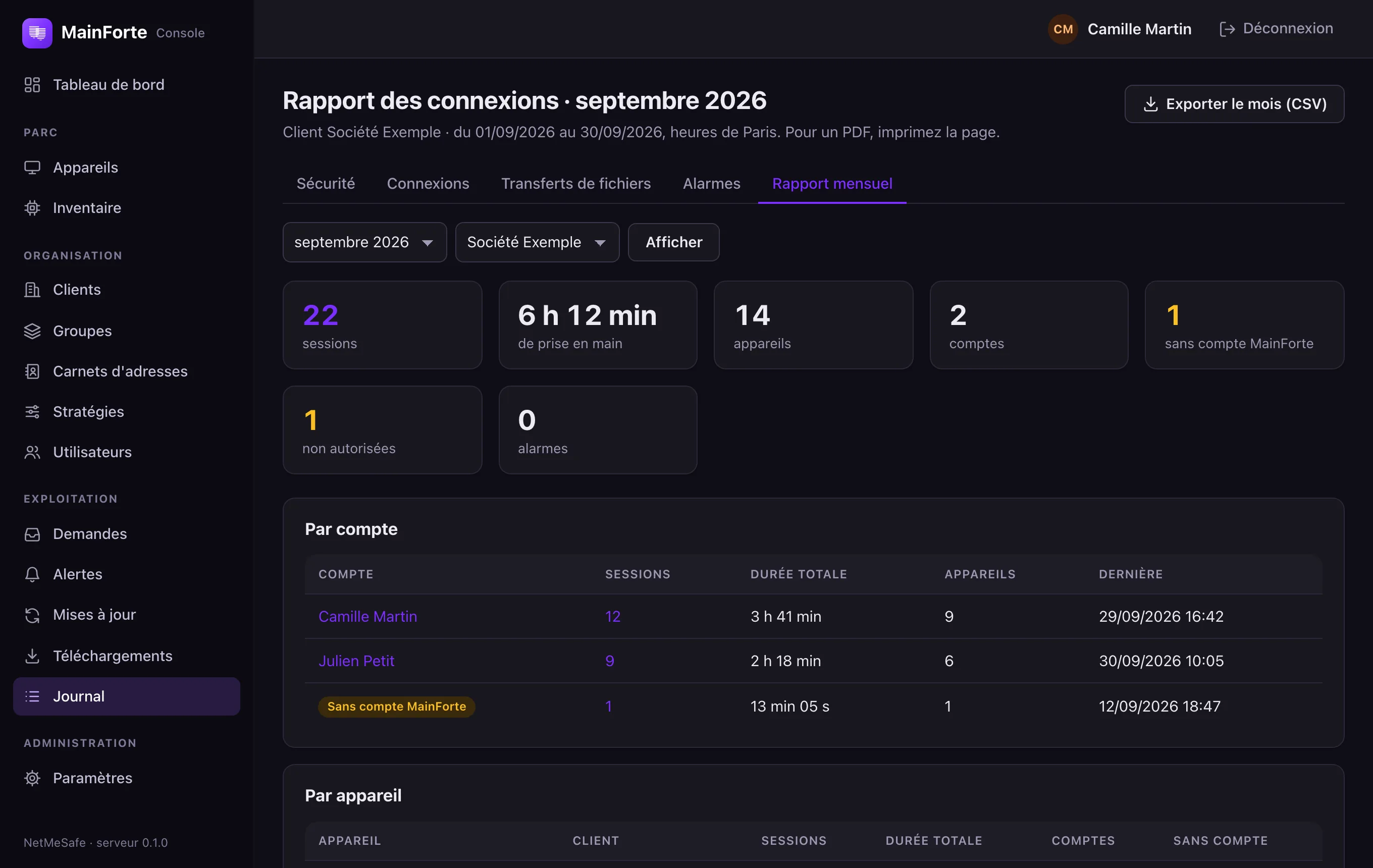Click Camille Martin name in header
The width and height of the screenshot is (1373, 868).
[1139, 29]
